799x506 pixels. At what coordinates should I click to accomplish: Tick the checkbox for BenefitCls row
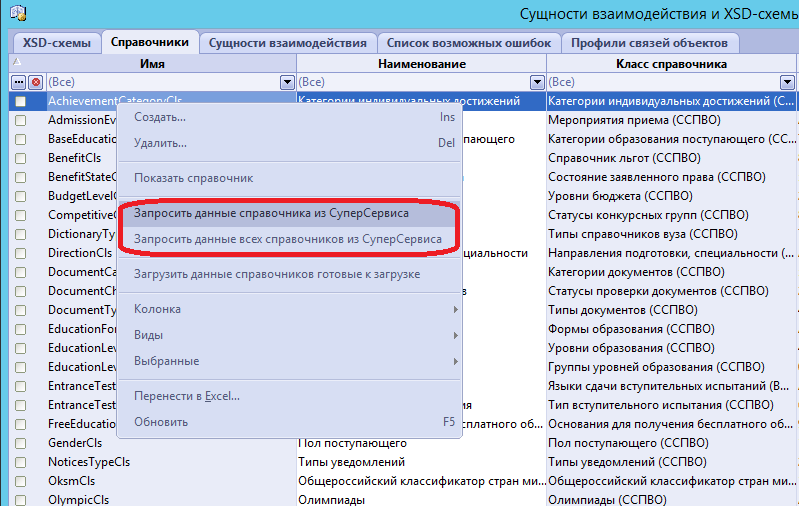tap(20, 158)
